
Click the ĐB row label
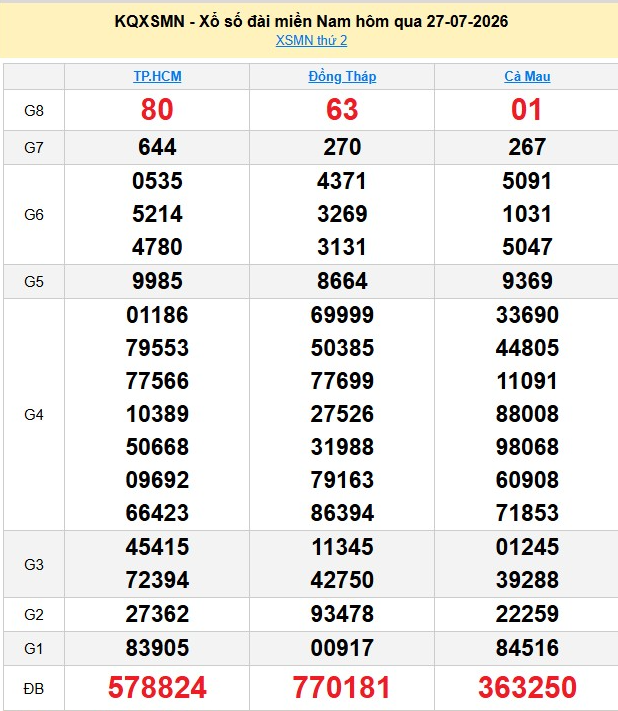click(34, 689)
